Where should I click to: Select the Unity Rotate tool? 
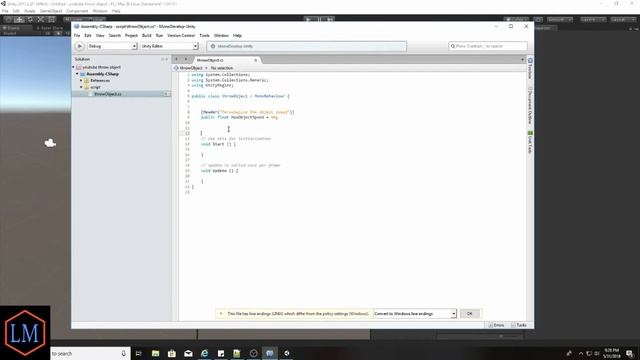pyautogui.click(x=30, y=19)
